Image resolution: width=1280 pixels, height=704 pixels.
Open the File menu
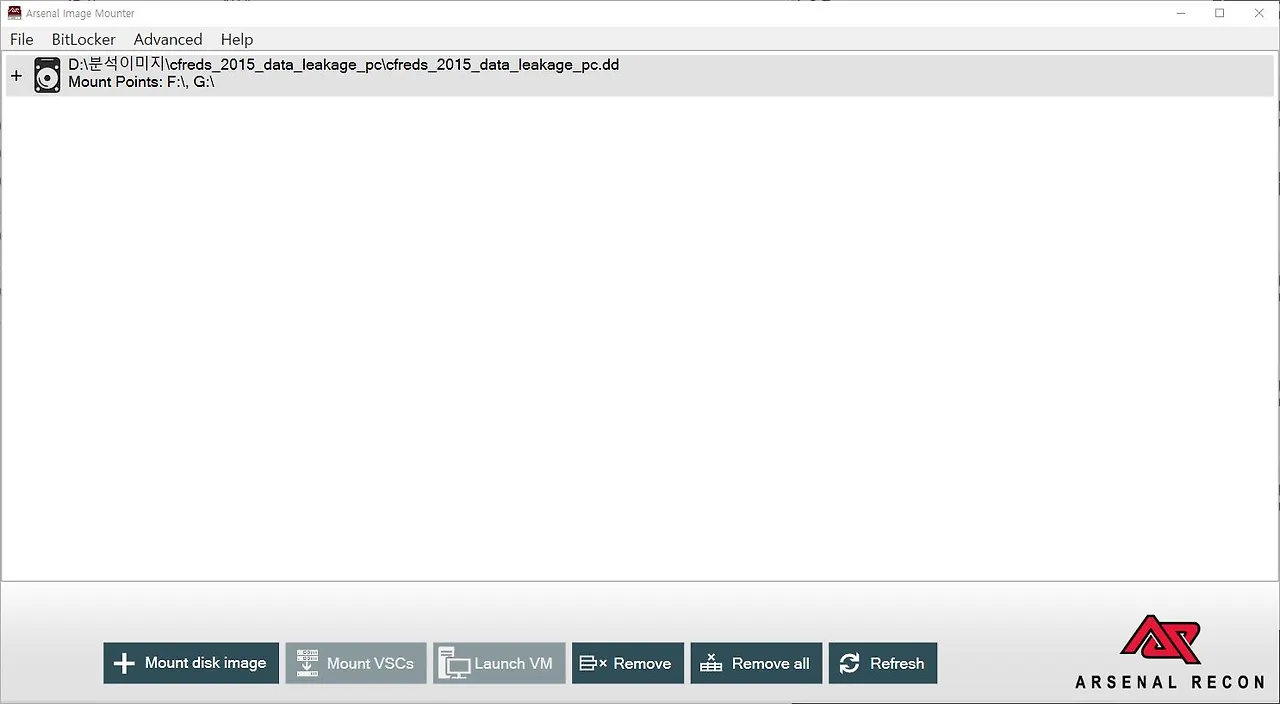coord(21,39)
